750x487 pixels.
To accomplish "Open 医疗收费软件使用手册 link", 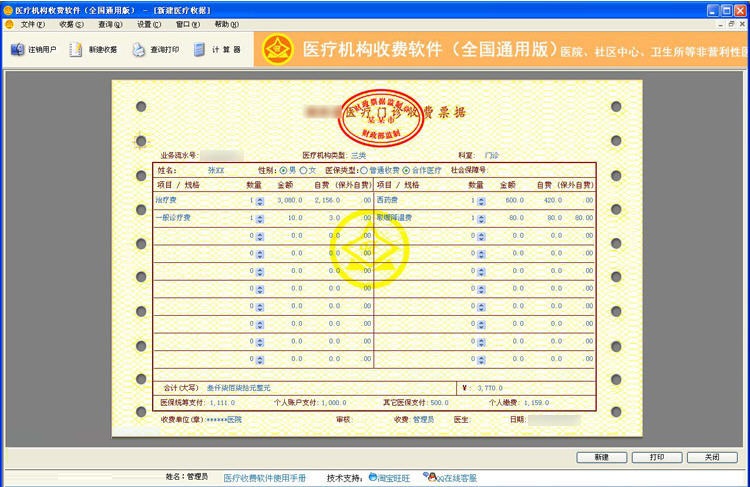I will [x=265, y=477].
